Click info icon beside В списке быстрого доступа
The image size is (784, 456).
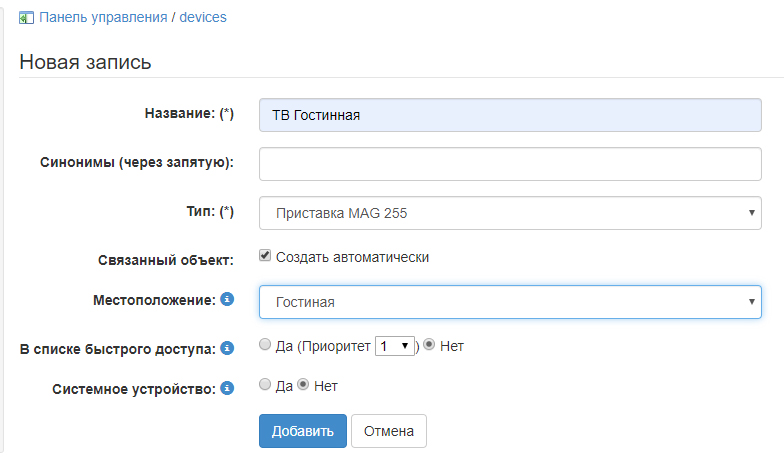tap(227, 348)
